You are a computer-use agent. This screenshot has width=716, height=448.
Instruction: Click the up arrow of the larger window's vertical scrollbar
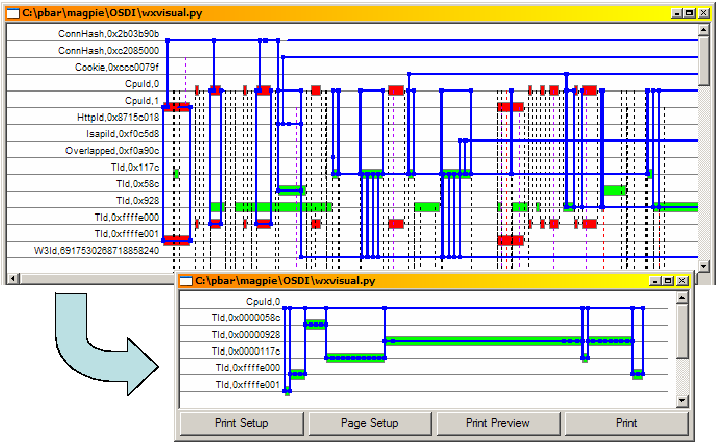704,32
